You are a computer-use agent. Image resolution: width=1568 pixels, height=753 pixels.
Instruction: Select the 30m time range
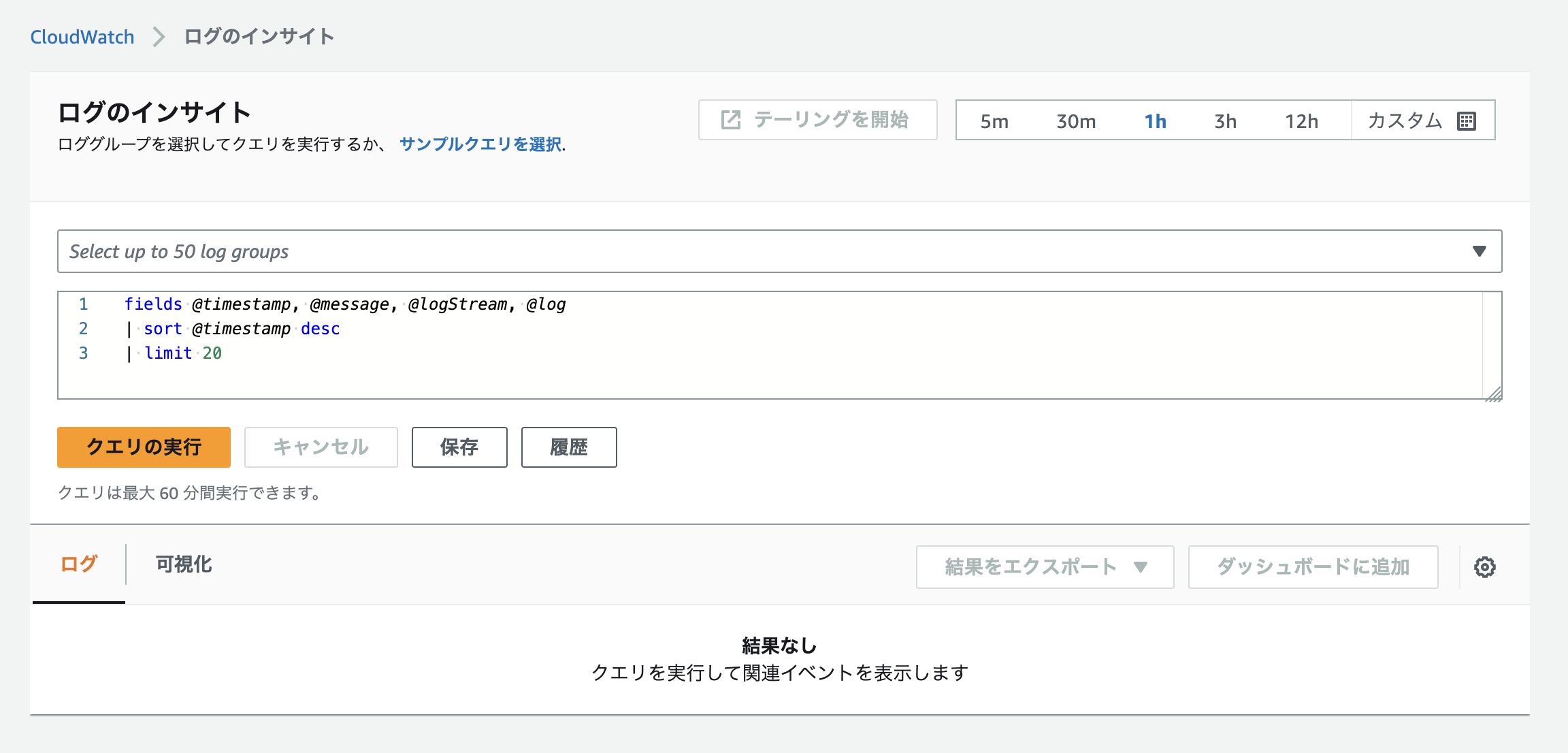click(x=1076, y=121)
